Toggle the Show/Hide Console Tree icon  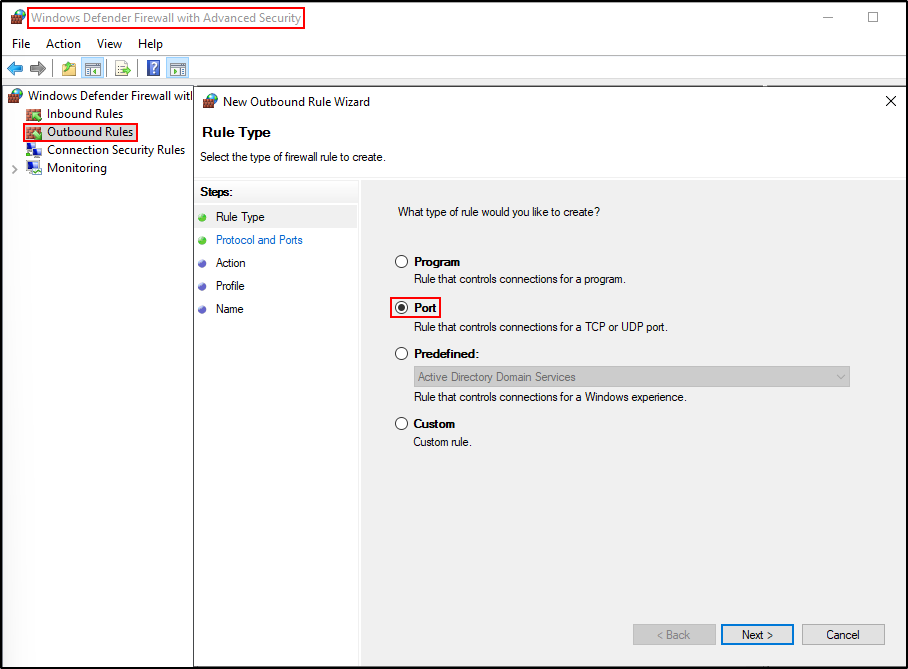93,68
